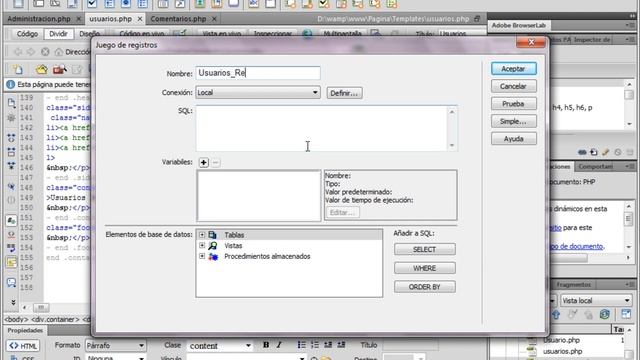Close the Juego de registros dialog
The height and width of the screenshot is (360, 640).
[531, 42]
